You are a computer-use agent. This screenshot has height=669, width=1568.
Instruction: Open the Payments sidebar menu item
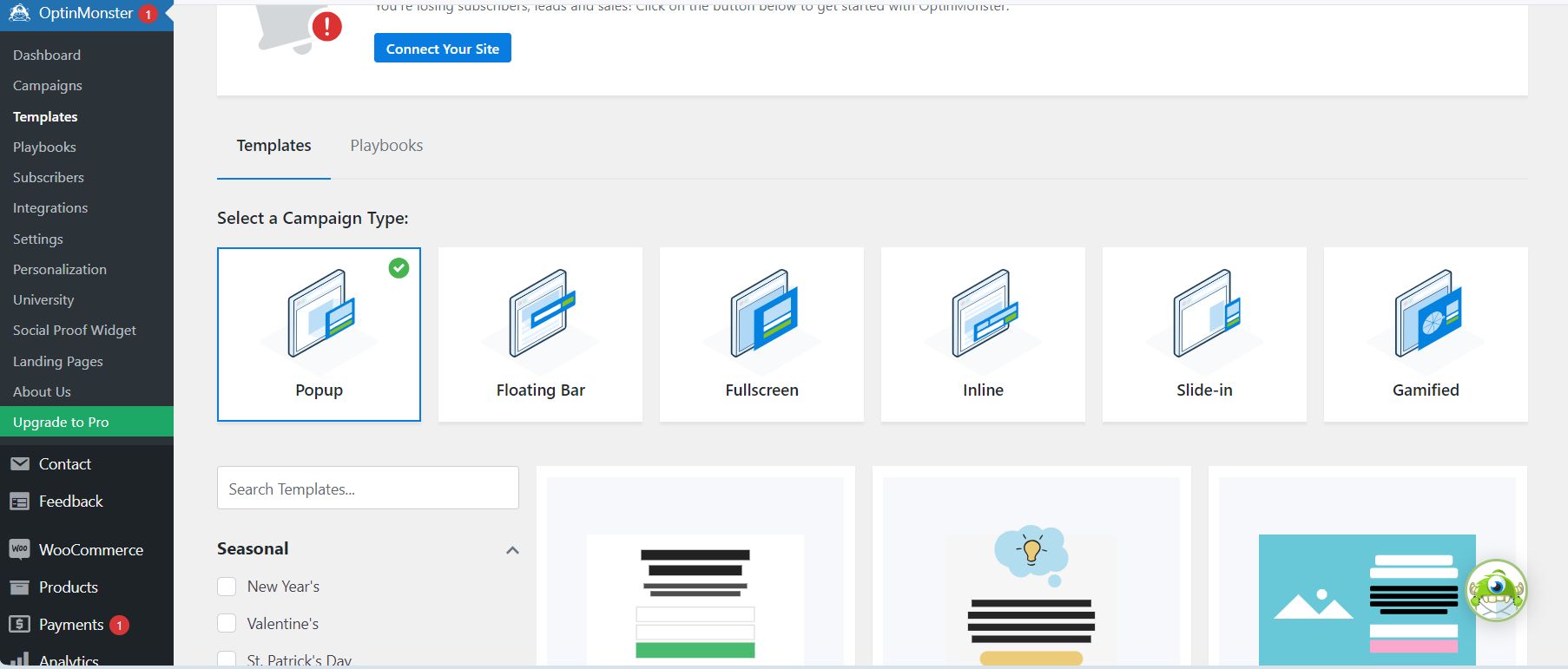pyautogui.click(x=71, y=625)
